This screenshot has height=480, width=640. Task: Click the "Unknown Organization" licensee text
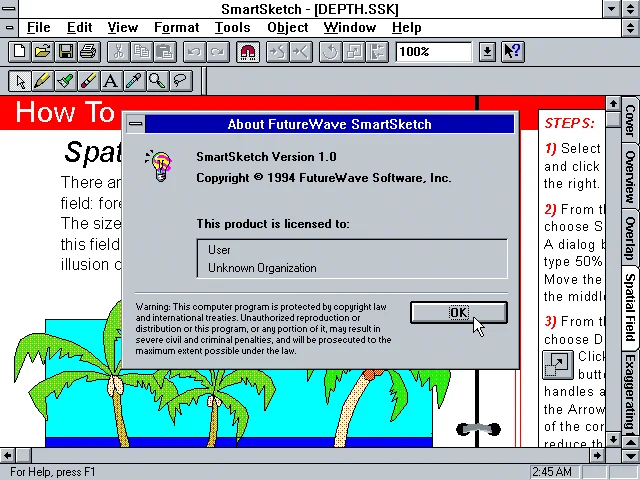(x=262, y=268)
